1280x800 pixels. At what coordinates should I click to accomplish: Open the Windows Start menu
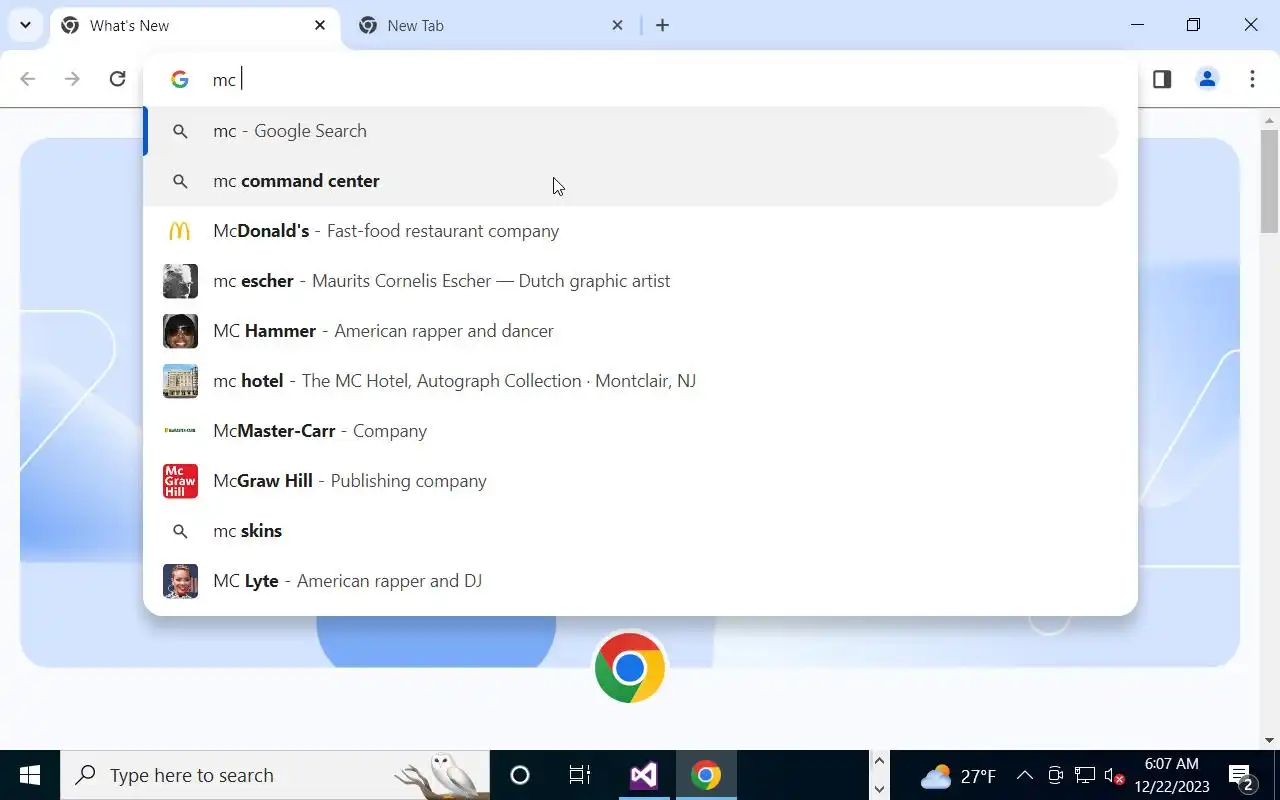[30, 775]
